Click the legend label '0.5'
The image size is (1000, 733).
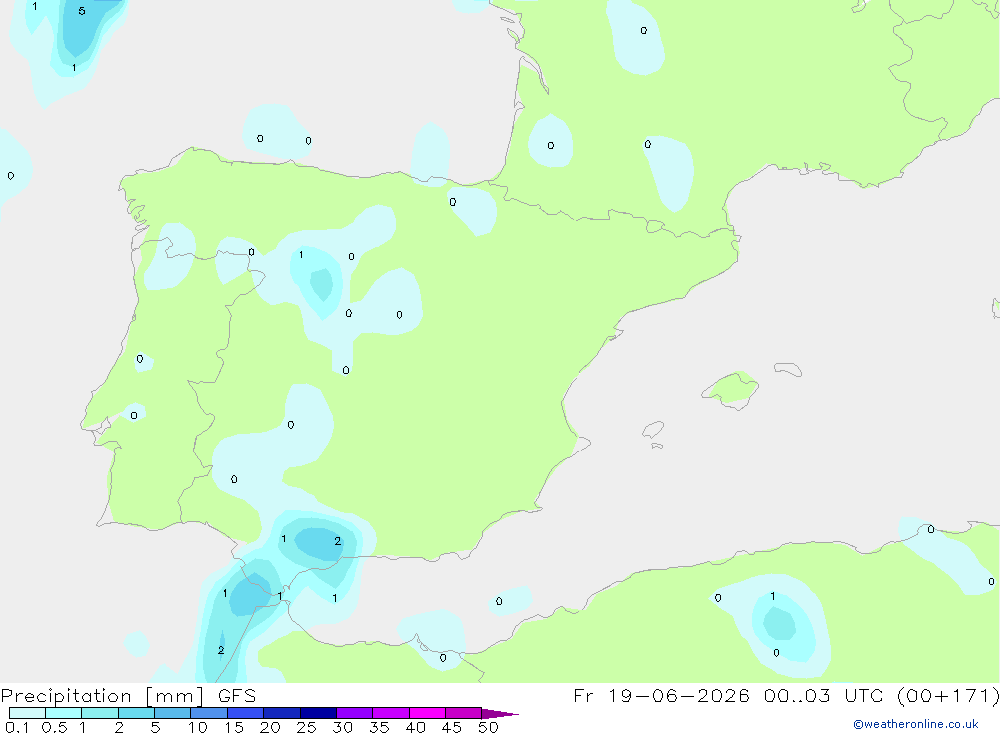[54, 727]
